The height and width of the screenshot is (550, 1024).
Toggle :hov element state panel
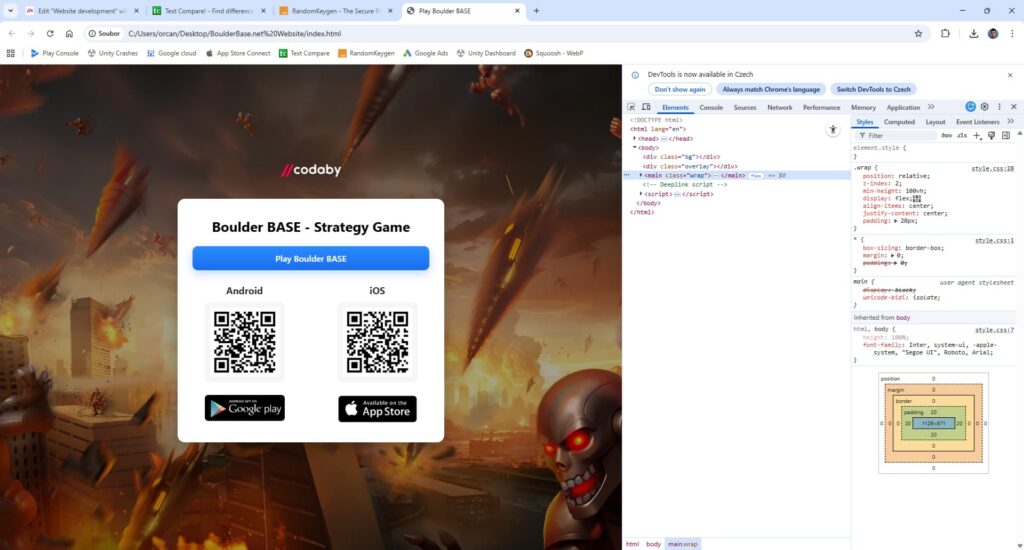tap(946, 135)
